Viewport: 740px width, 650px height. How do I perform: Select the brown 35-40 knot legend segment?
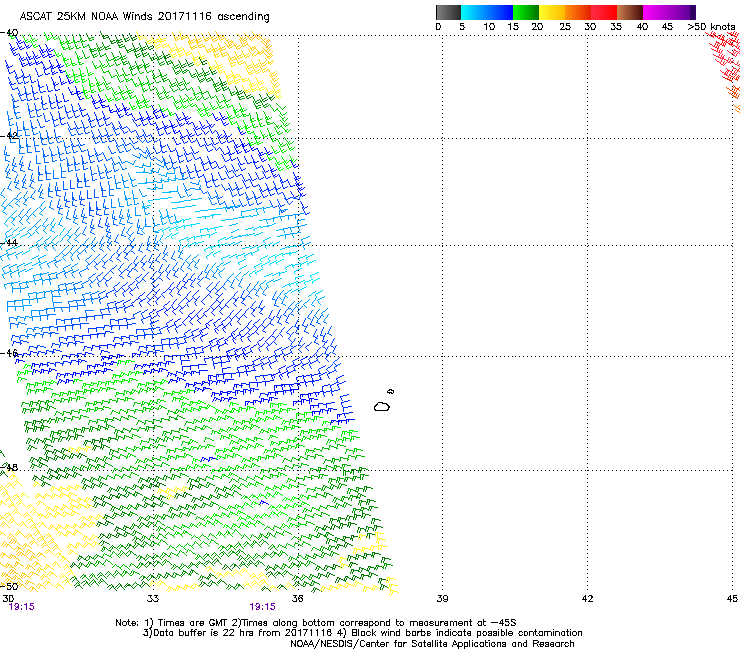630,12
